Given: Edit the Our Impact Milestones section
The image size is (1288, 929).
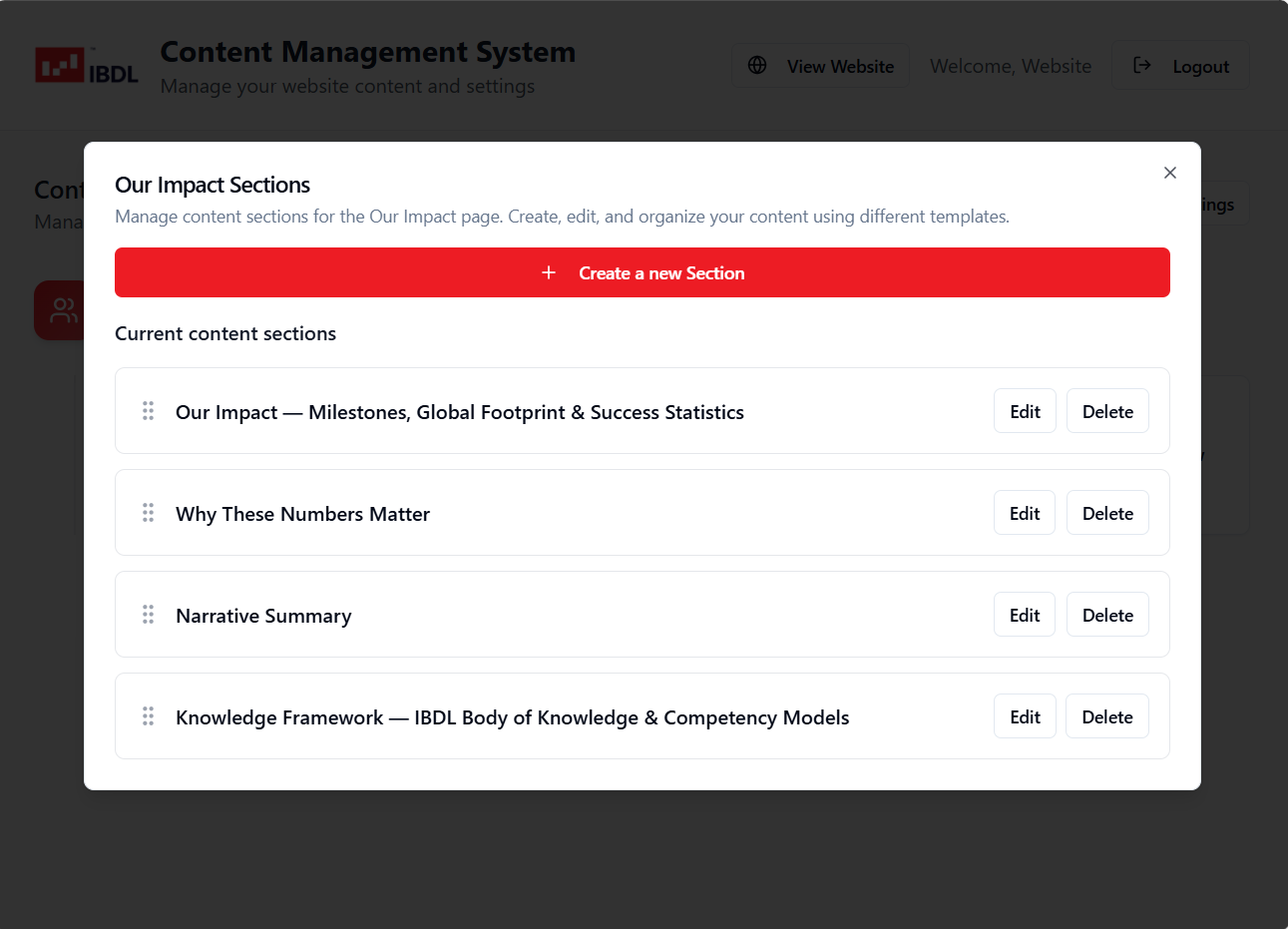Looking at the screenshot, I should pos(1025,411).
